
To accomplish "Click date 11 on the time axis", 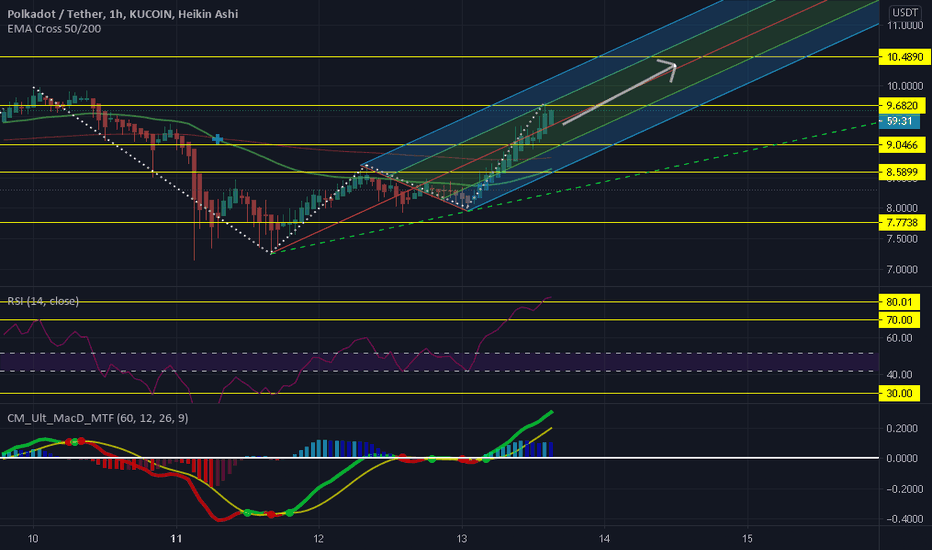I will (x=176, y=539).
